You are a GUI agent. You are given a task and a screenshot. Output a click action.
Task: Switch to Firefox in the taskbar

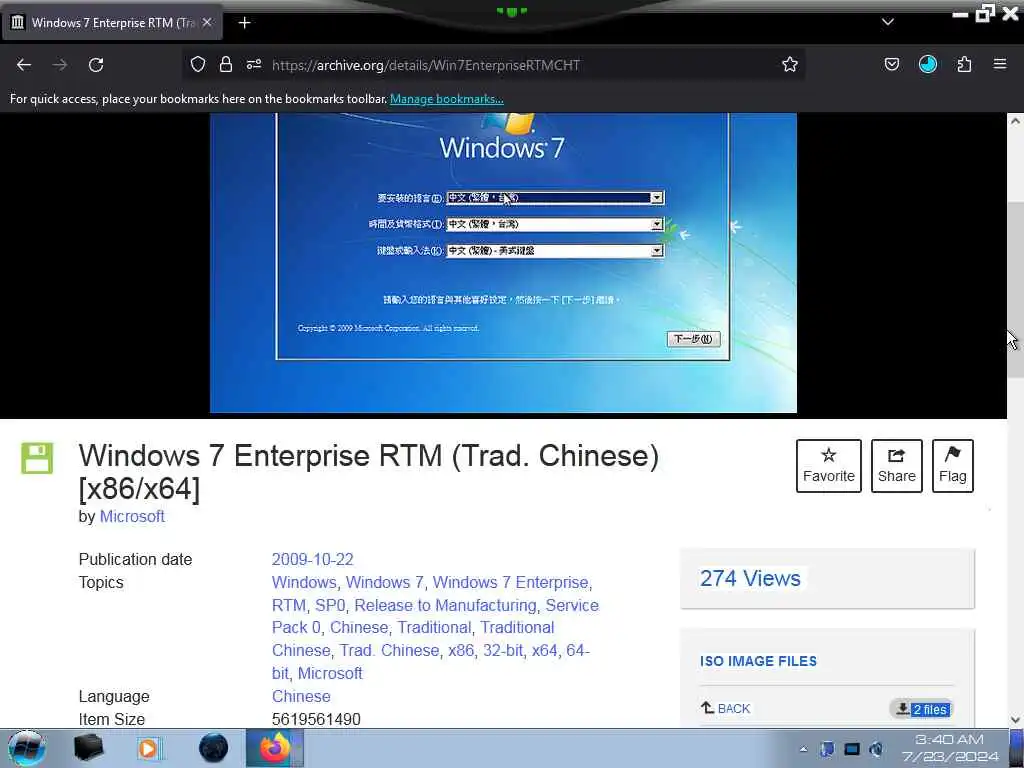275,748
